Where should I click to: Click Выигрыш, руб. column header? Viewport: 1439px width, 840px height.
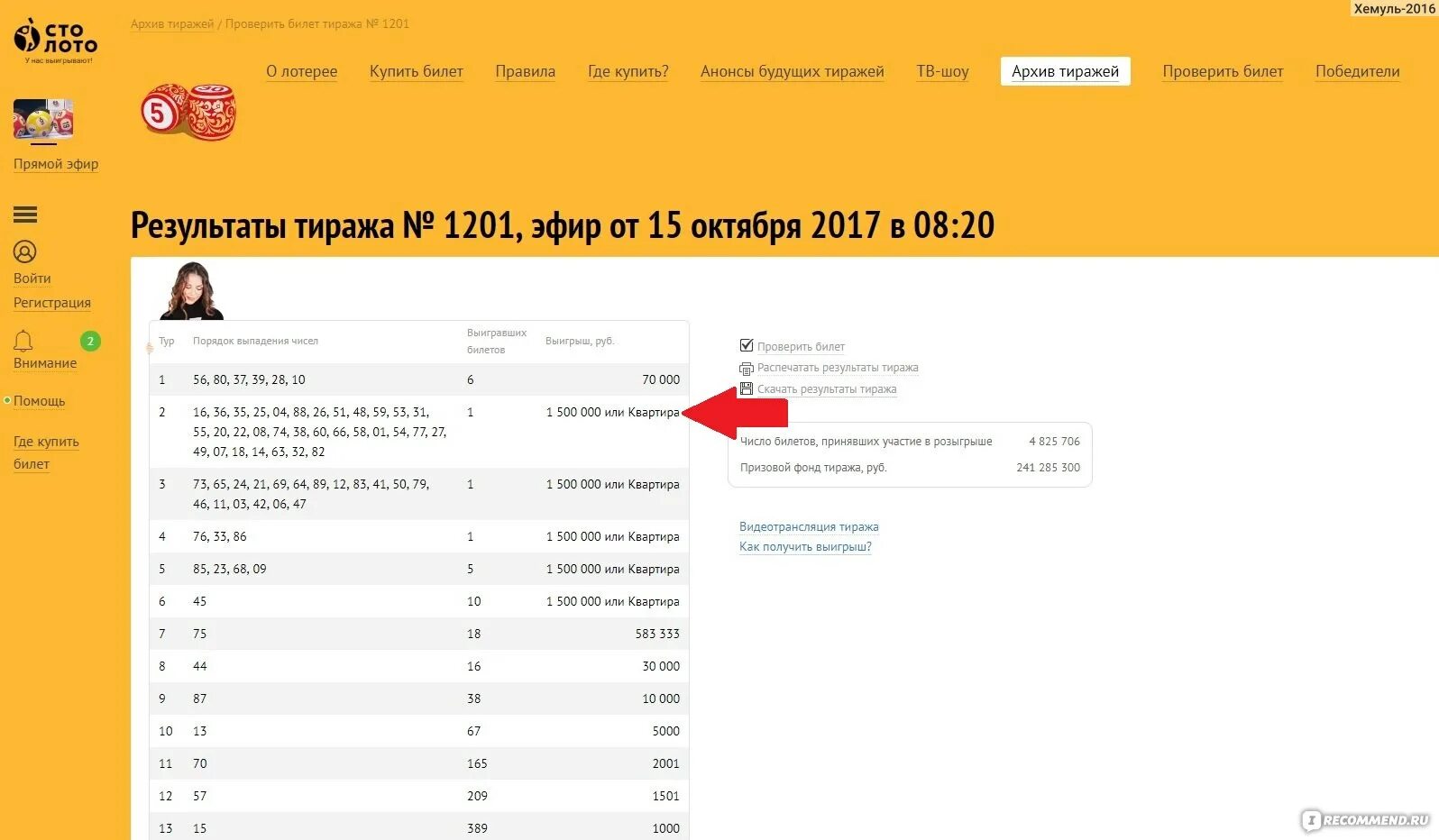(x=580, y=342)
